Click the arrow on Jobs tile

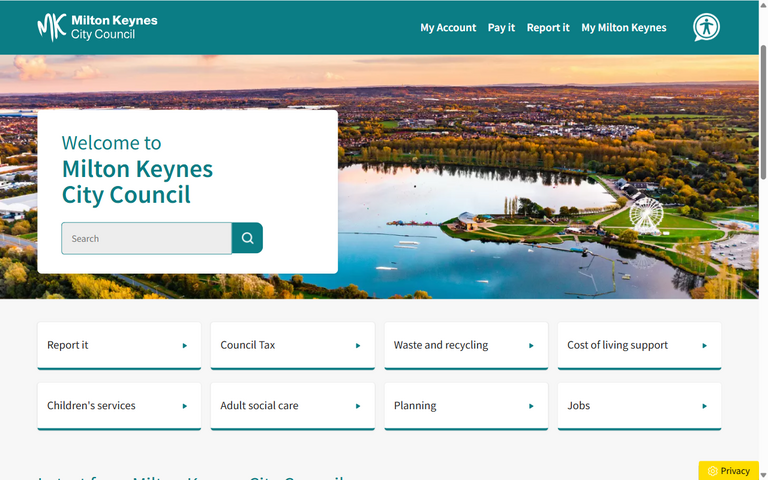[704, 406]
